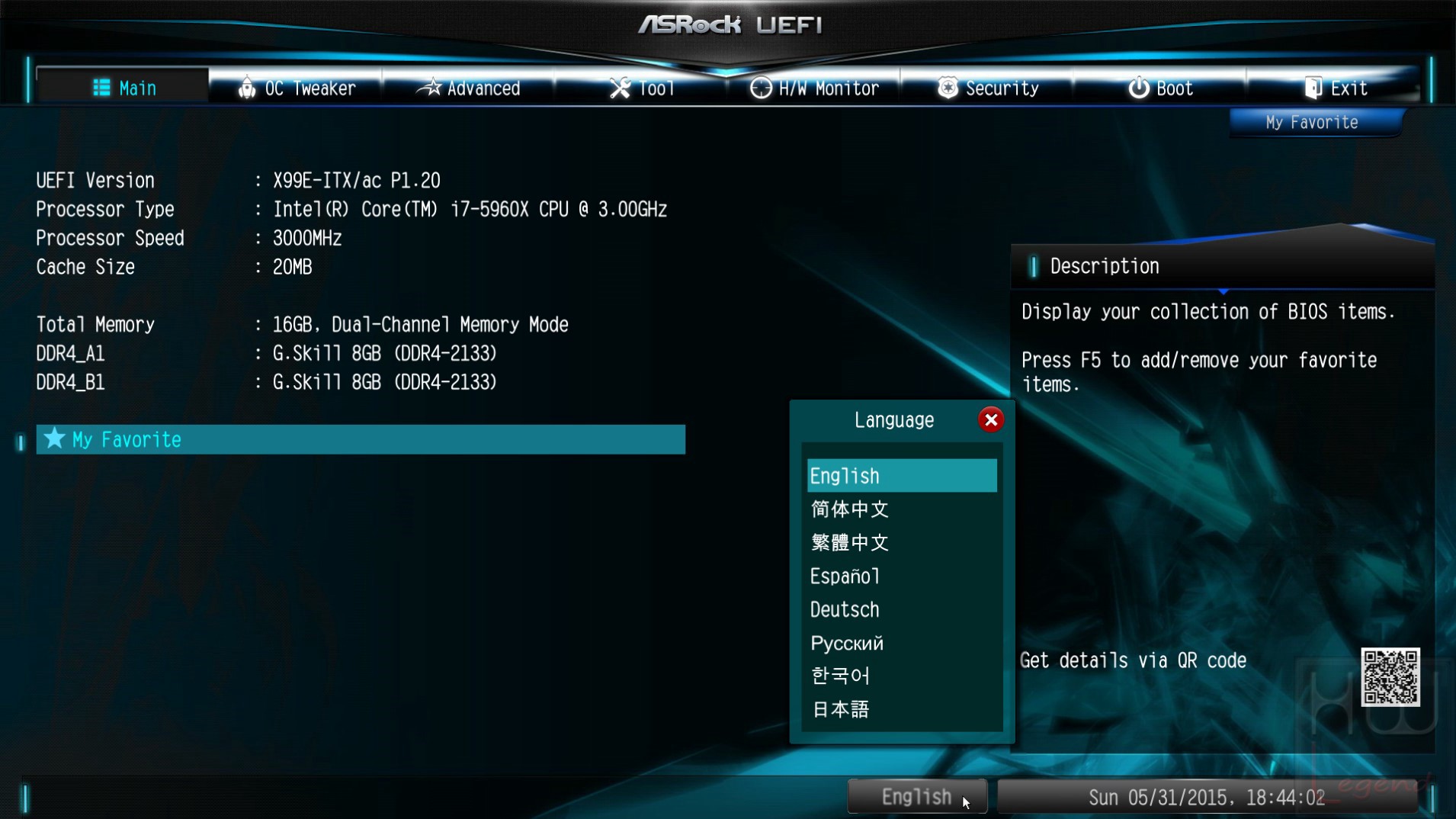Click the Security shield icon
This screenshot has width=1456, height=819.
pos(948,88)
